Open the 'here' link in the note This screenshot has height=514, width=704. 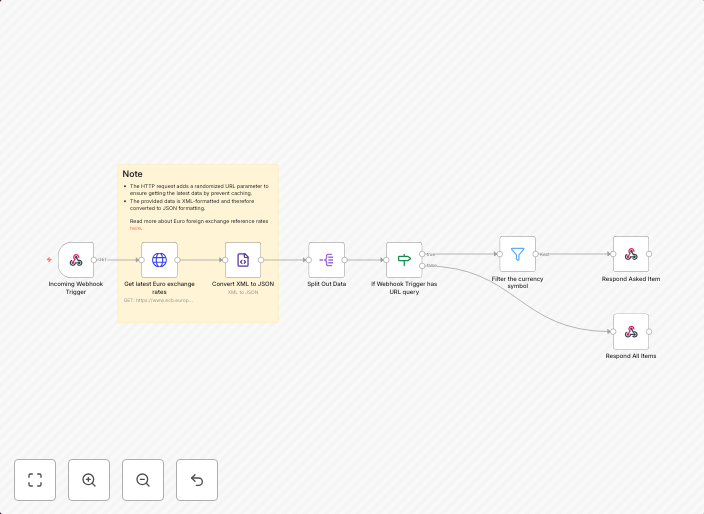pos(135,228)
